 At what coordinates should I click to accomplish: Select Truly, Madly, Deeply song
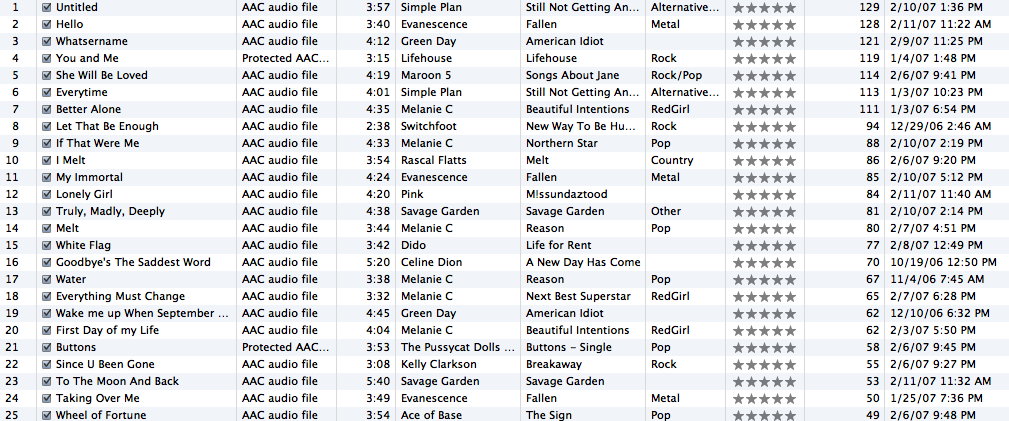click(x=110, y=211)
